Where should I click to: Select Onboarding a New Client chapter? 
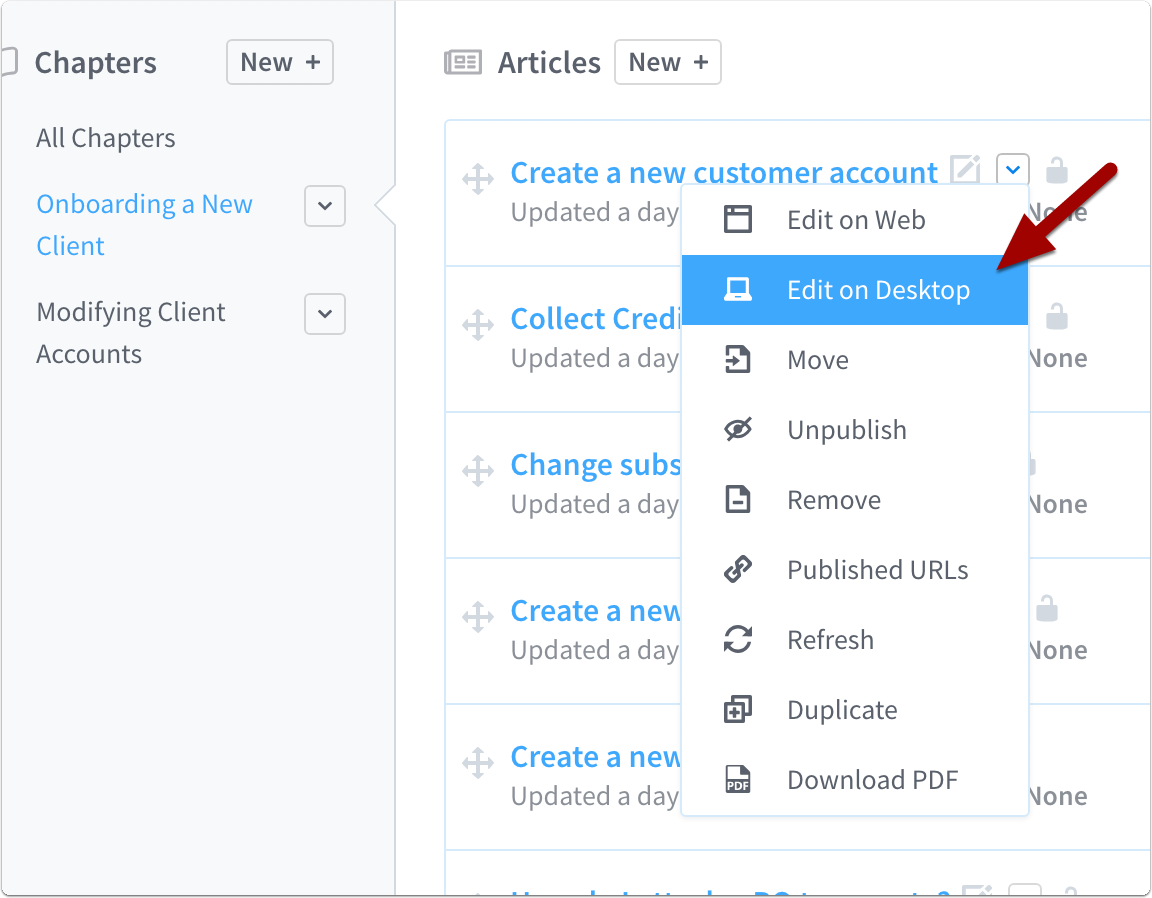[144, 225]
